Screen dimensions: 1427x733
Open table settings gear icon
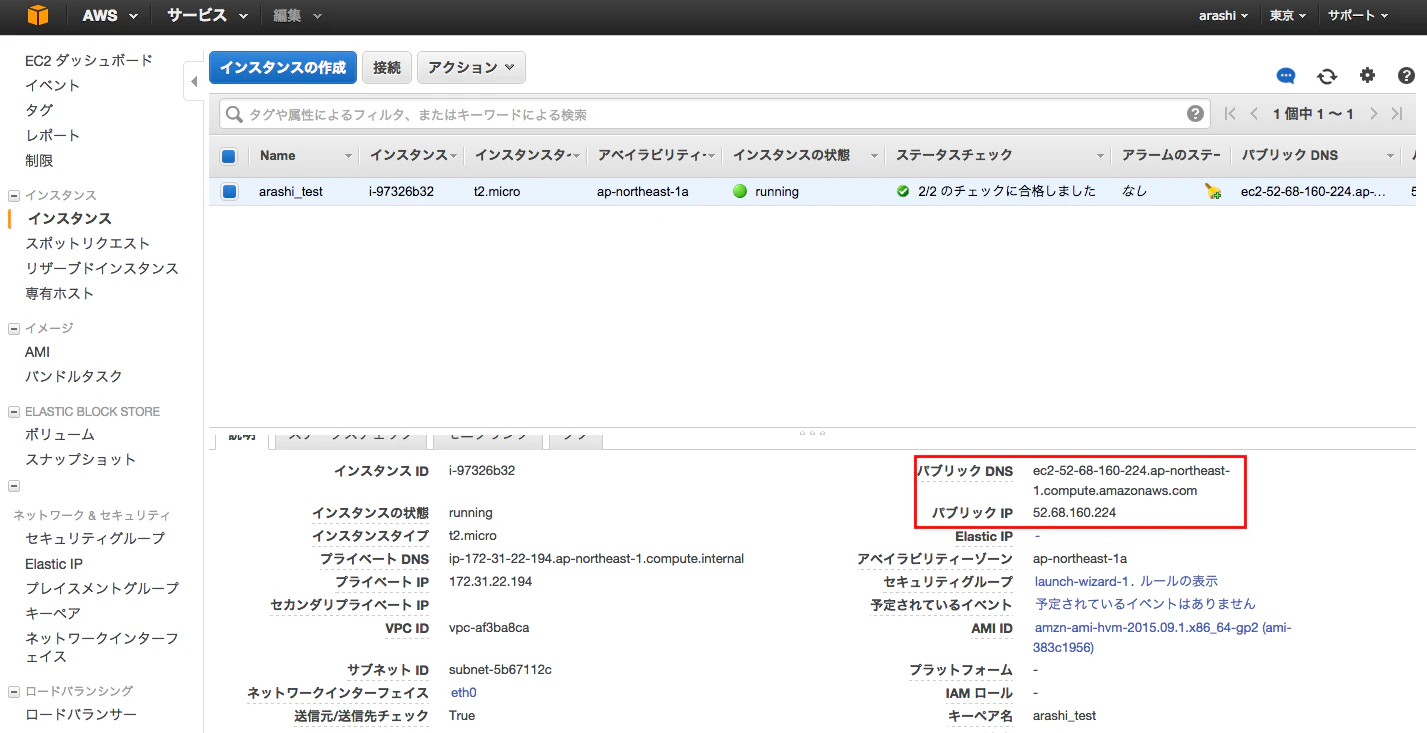(1367, 76)
